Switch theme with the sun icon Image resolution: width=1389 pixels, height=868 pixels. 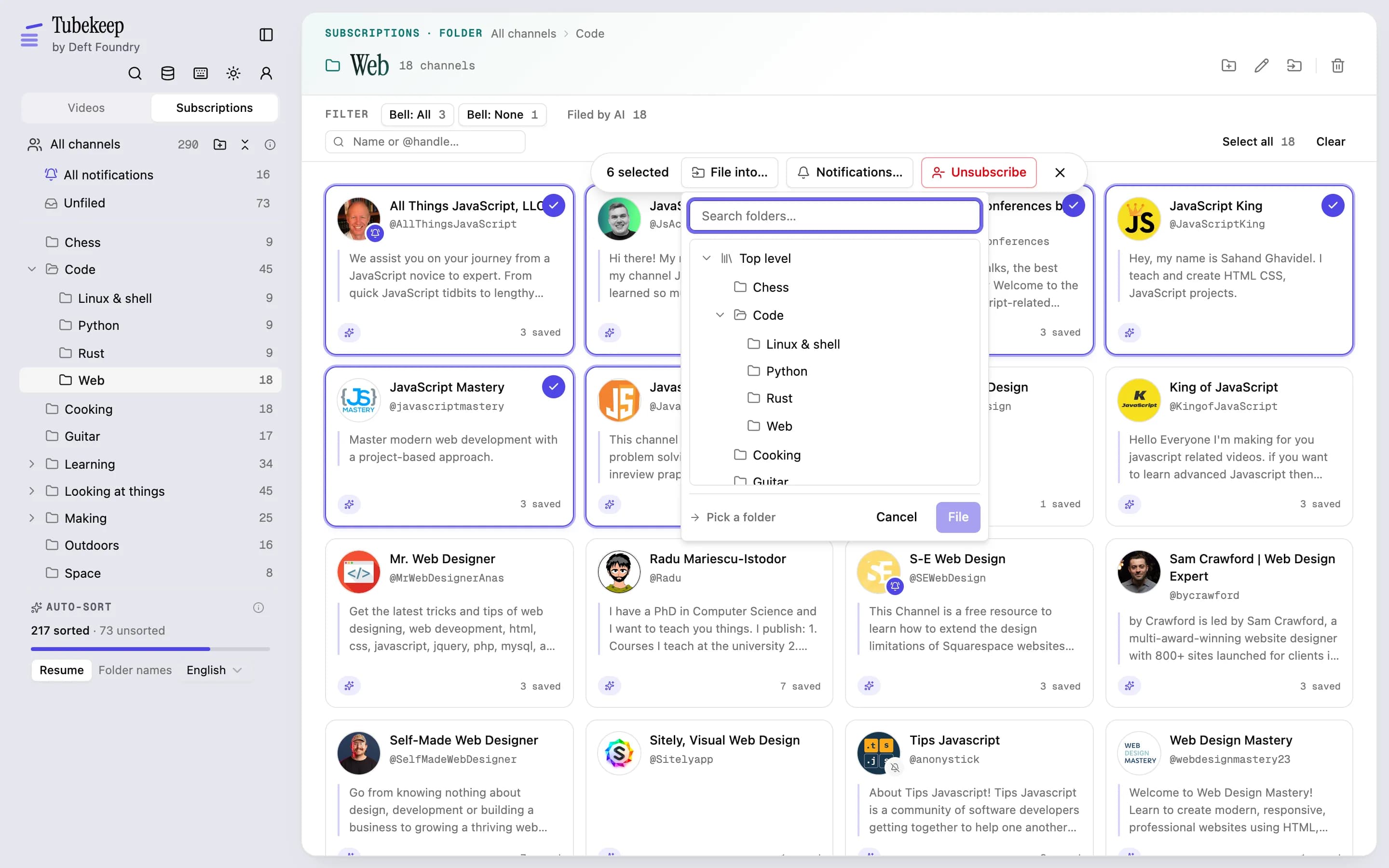point(233,73)
